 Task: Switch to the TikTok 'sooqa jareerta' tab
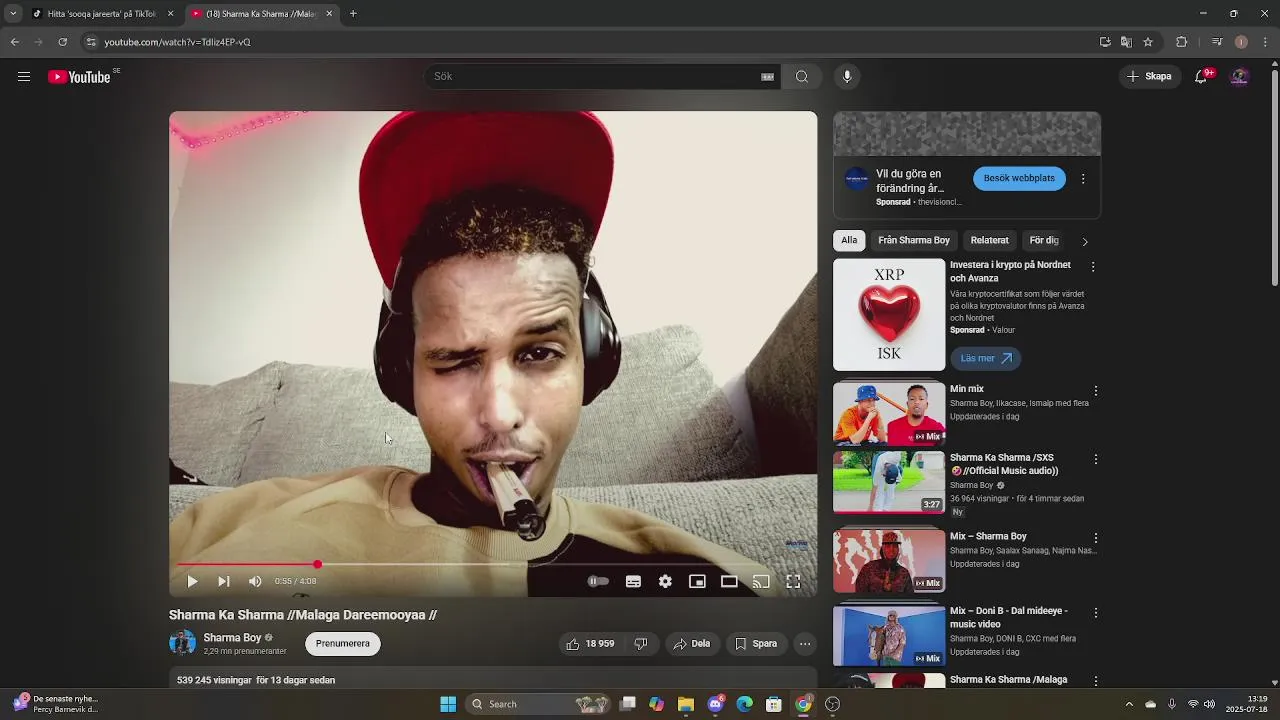click(x=101, y=14)
